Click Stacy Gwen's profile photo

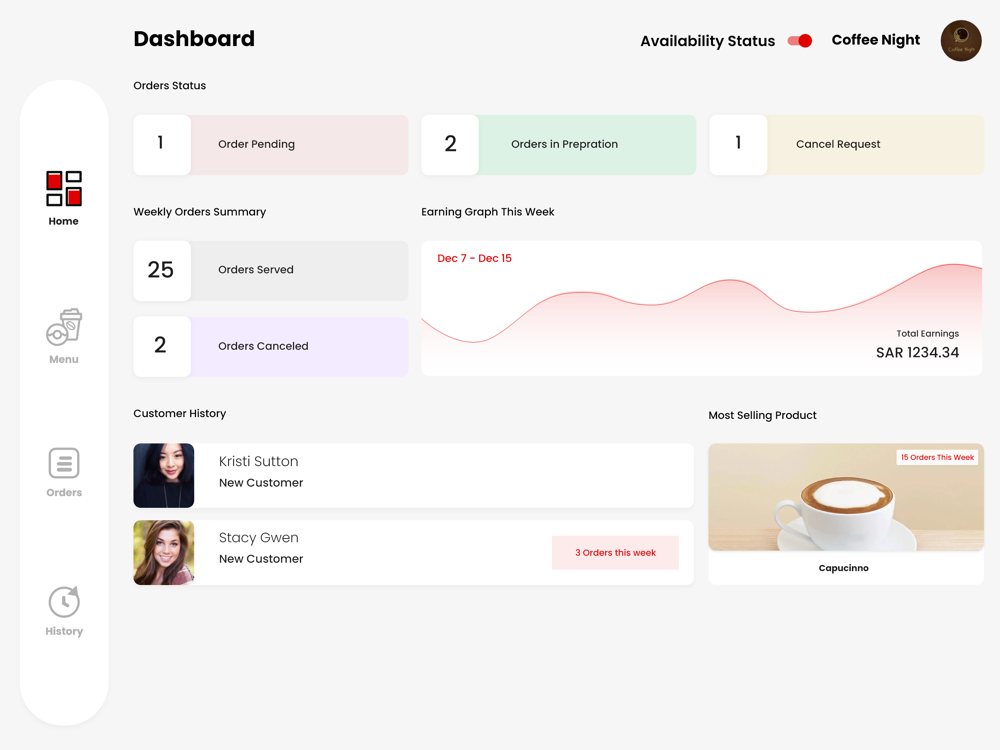[x=163, y=552]
